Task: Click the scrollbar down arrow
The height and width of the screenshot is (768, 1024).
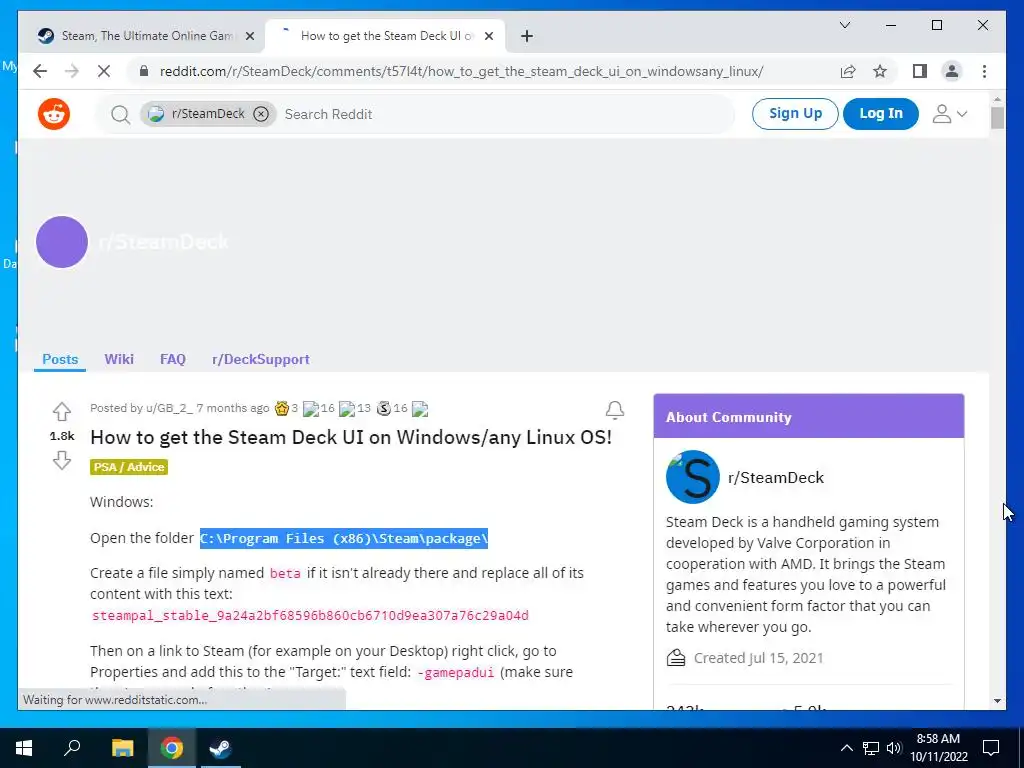Action: [x=997, y=701]
